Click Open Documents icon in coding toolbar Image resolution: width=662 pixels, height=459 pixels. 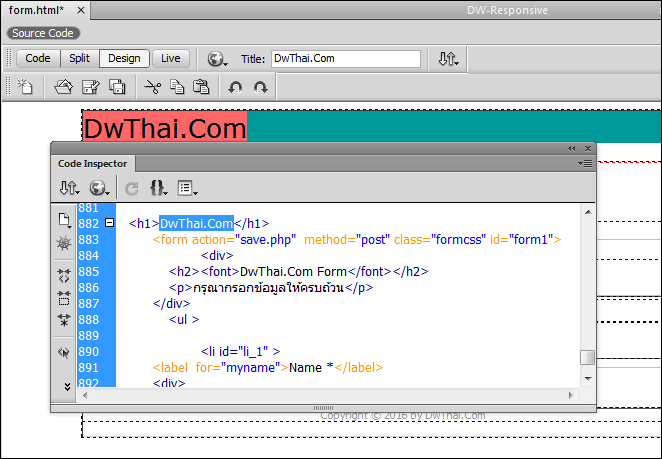[x=64, y=220]
